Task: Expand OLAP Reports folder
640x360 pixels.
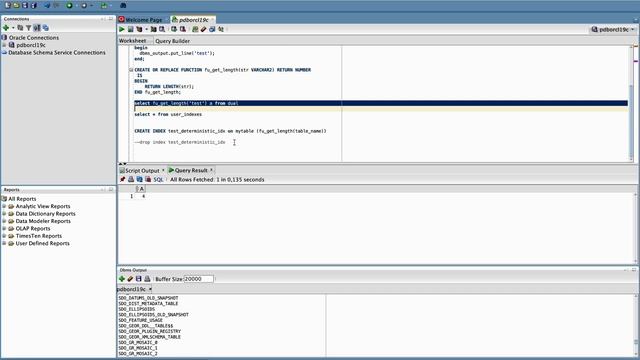Action: pyautogui.click(x=4, y=228)
